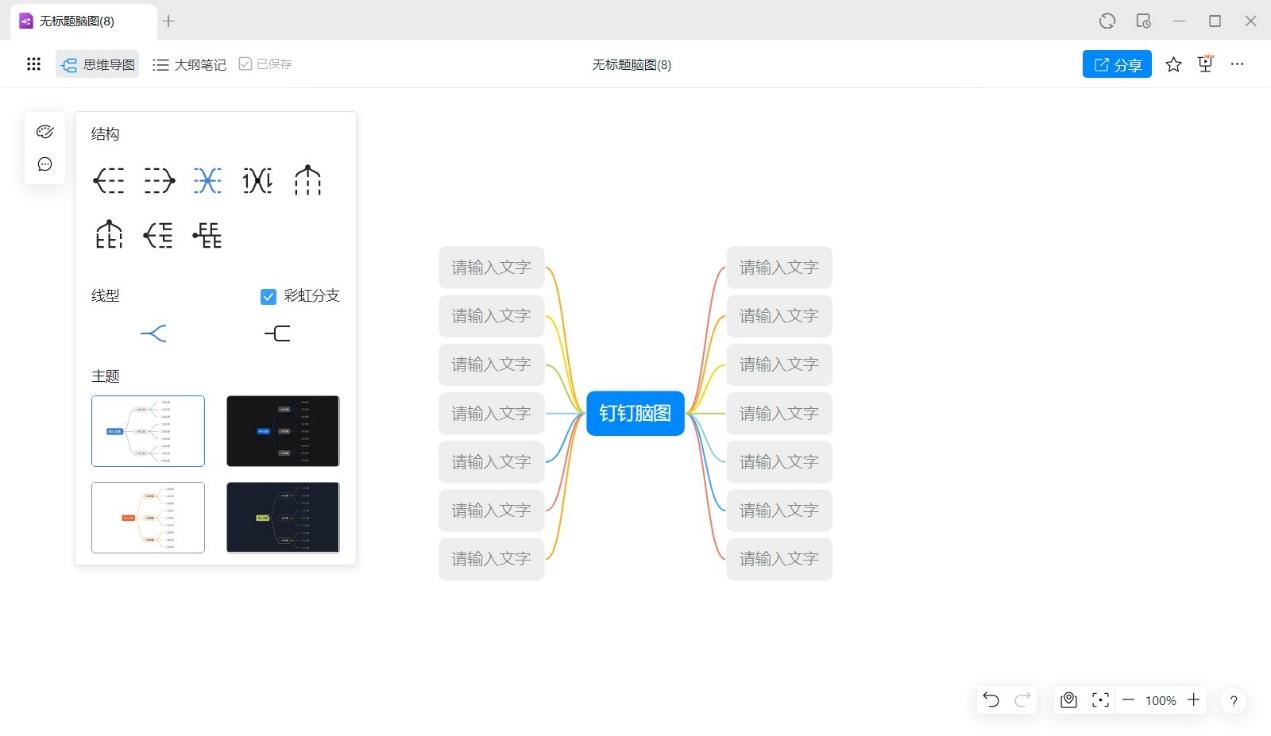The width and height of the screenshot is (1271, 736).
Task: Click the zoom in plus button
Action: click(x=1193, y=700)
